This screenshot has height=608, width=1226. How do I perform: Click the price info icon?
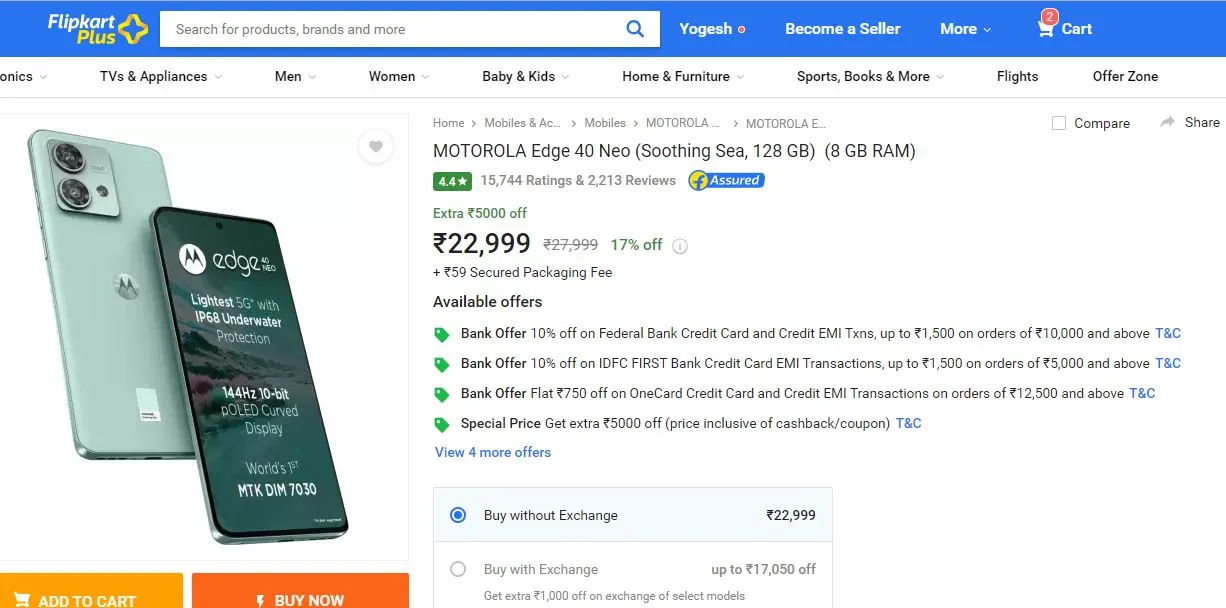[x=680, y=246]
